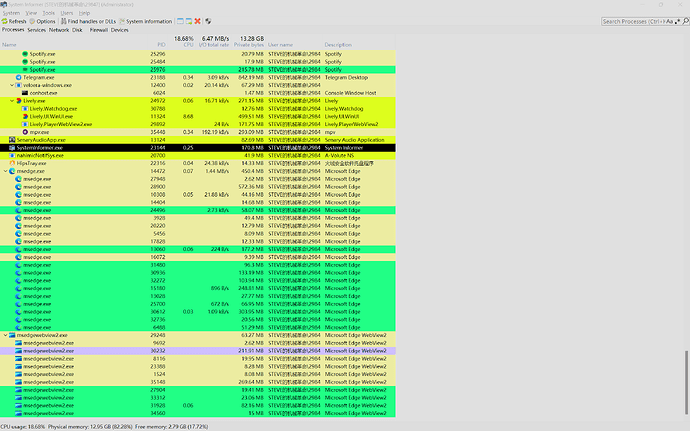Collapse the Lively.exe process tree
690x431 pixels.
tap(12, 101)
